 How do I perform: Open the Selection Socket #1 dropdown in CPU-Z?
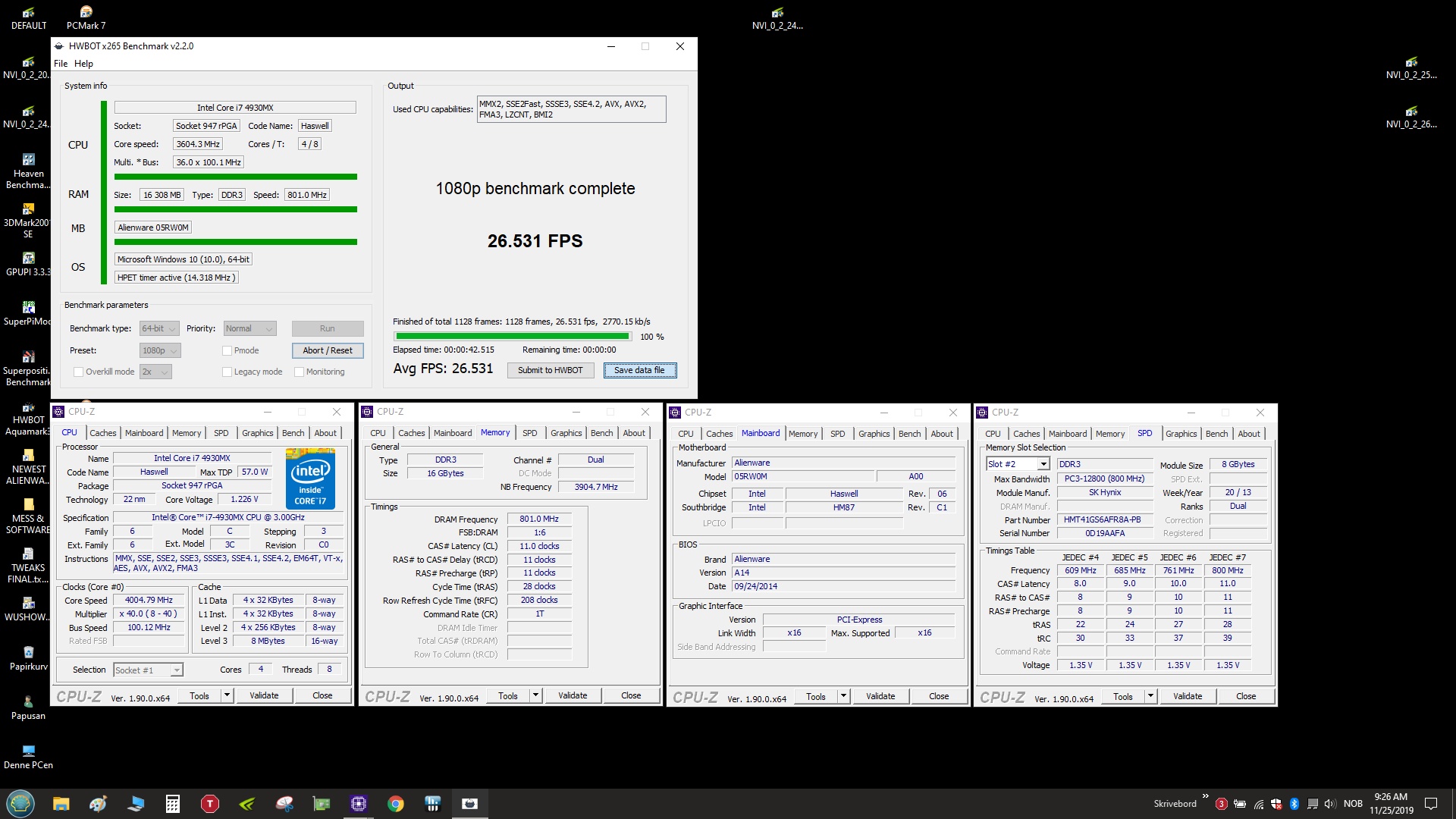click(148, 670)
